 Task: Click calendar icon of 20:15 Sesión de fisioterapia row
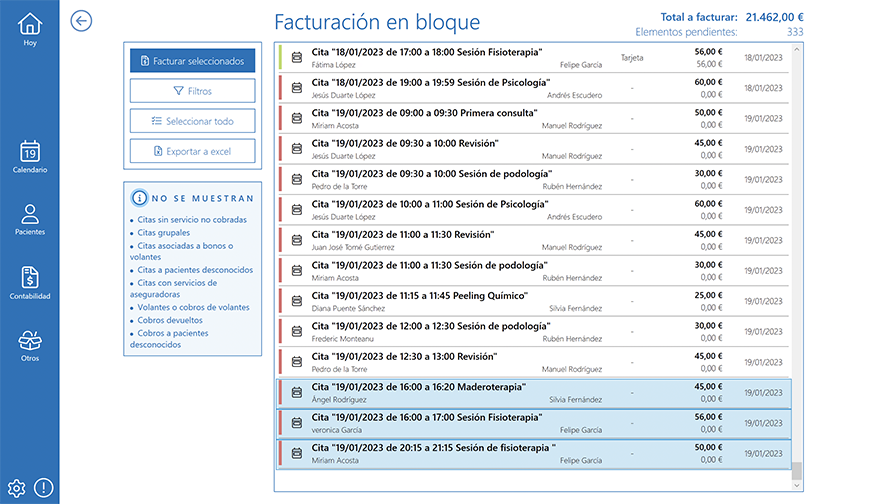[297, 453]
